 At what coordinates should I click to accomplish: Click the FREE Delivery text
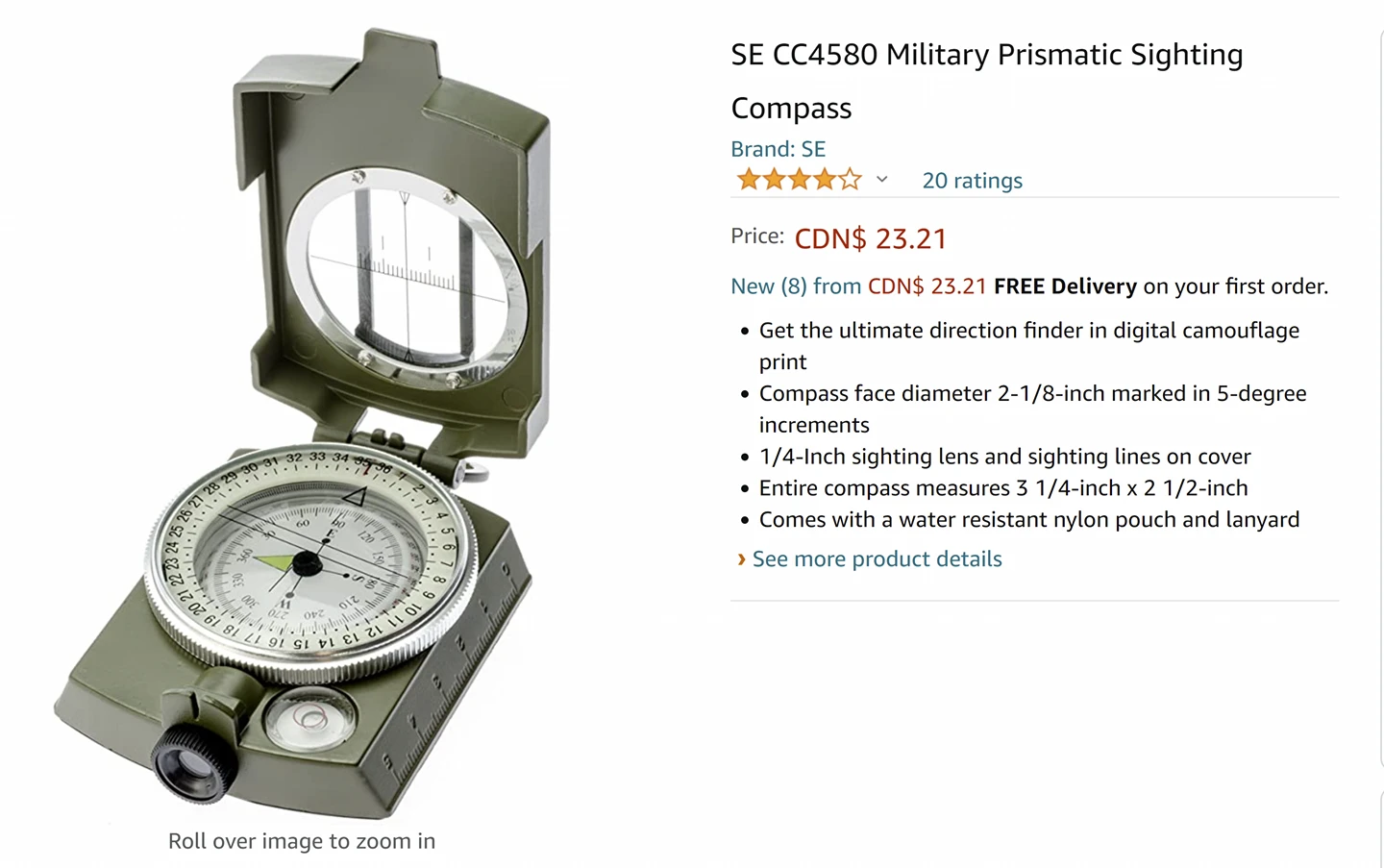click(1065, 286)
